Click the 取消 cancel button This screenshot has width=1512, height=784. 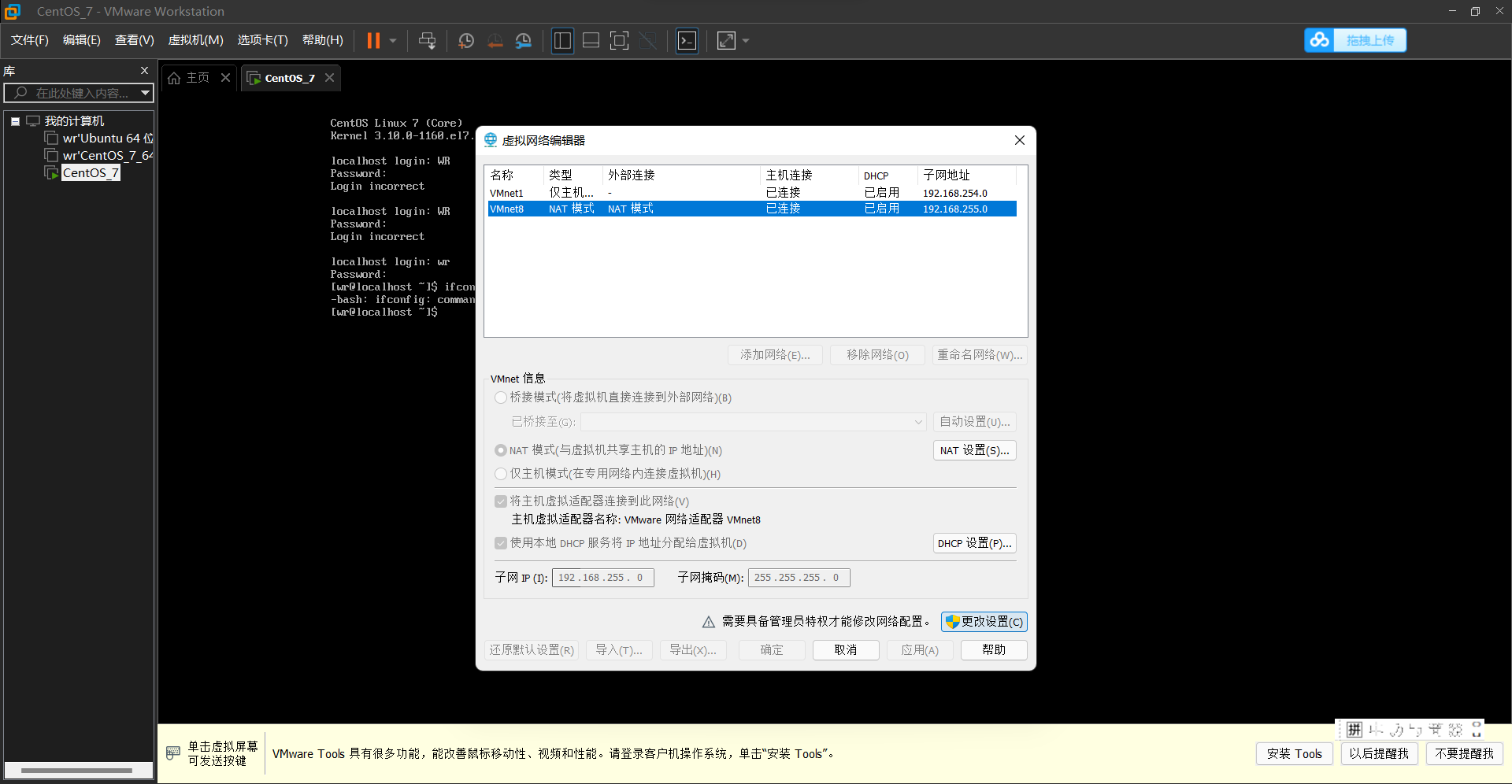846,650
